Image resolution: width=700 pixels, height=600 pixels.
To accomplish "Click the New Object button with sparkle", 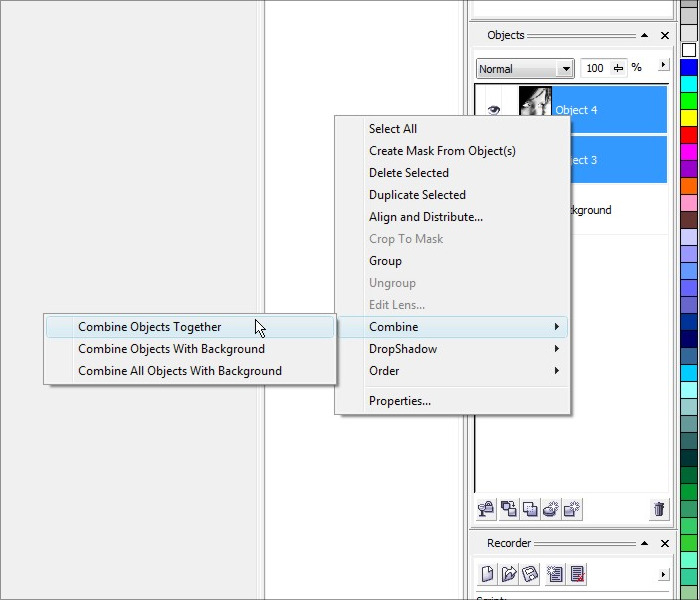I will coord(572,509).
